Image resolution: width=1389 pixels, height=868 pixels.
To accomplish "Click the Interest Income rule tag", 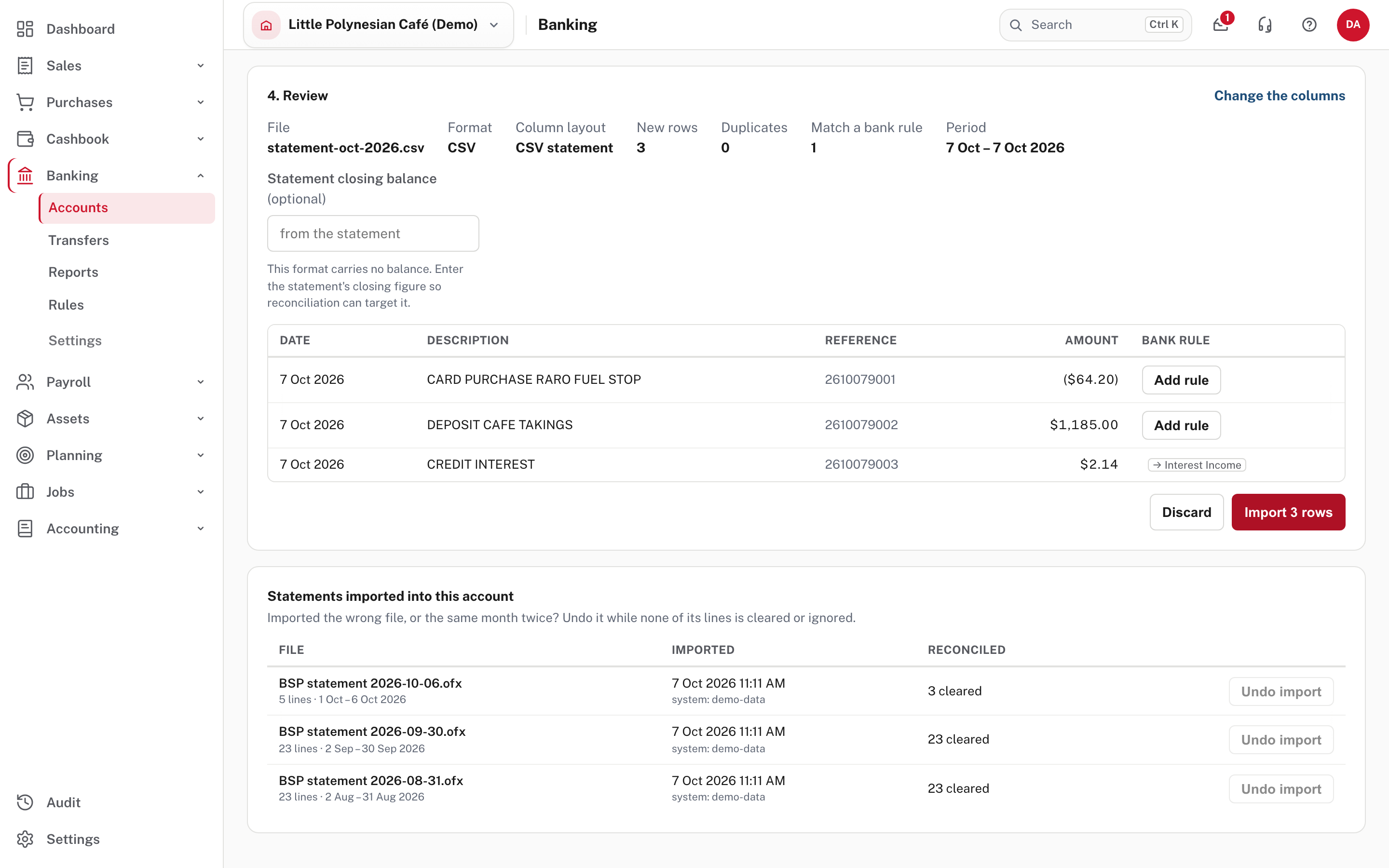I will click(1197, 465).
